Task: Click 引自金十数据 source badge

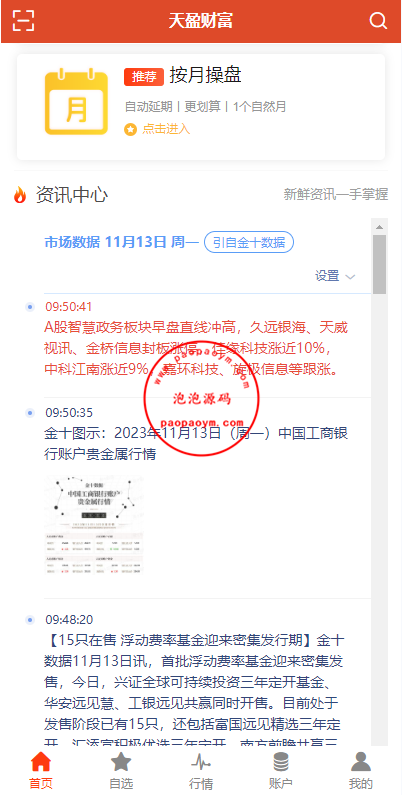Action: pyautogui.click(x=249, y=242)
